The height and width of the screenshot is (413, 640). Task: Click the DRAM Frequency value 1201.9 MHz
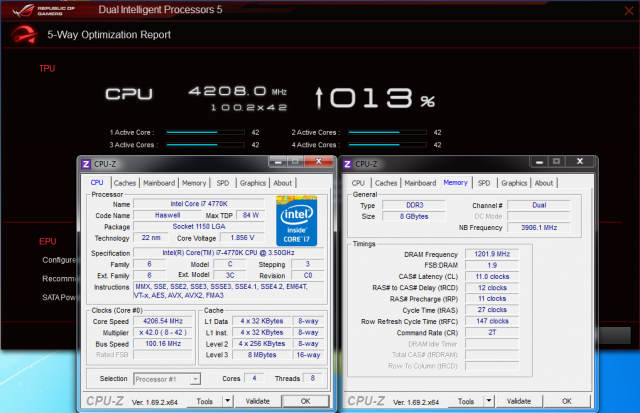492,254
